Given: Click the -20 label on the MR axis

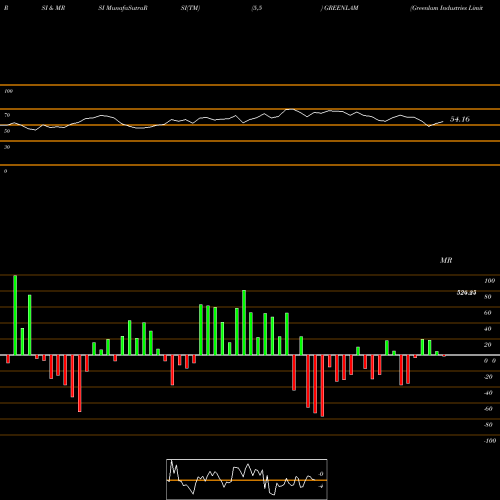Looking at the screenshot, I should [x=488, y=377].
